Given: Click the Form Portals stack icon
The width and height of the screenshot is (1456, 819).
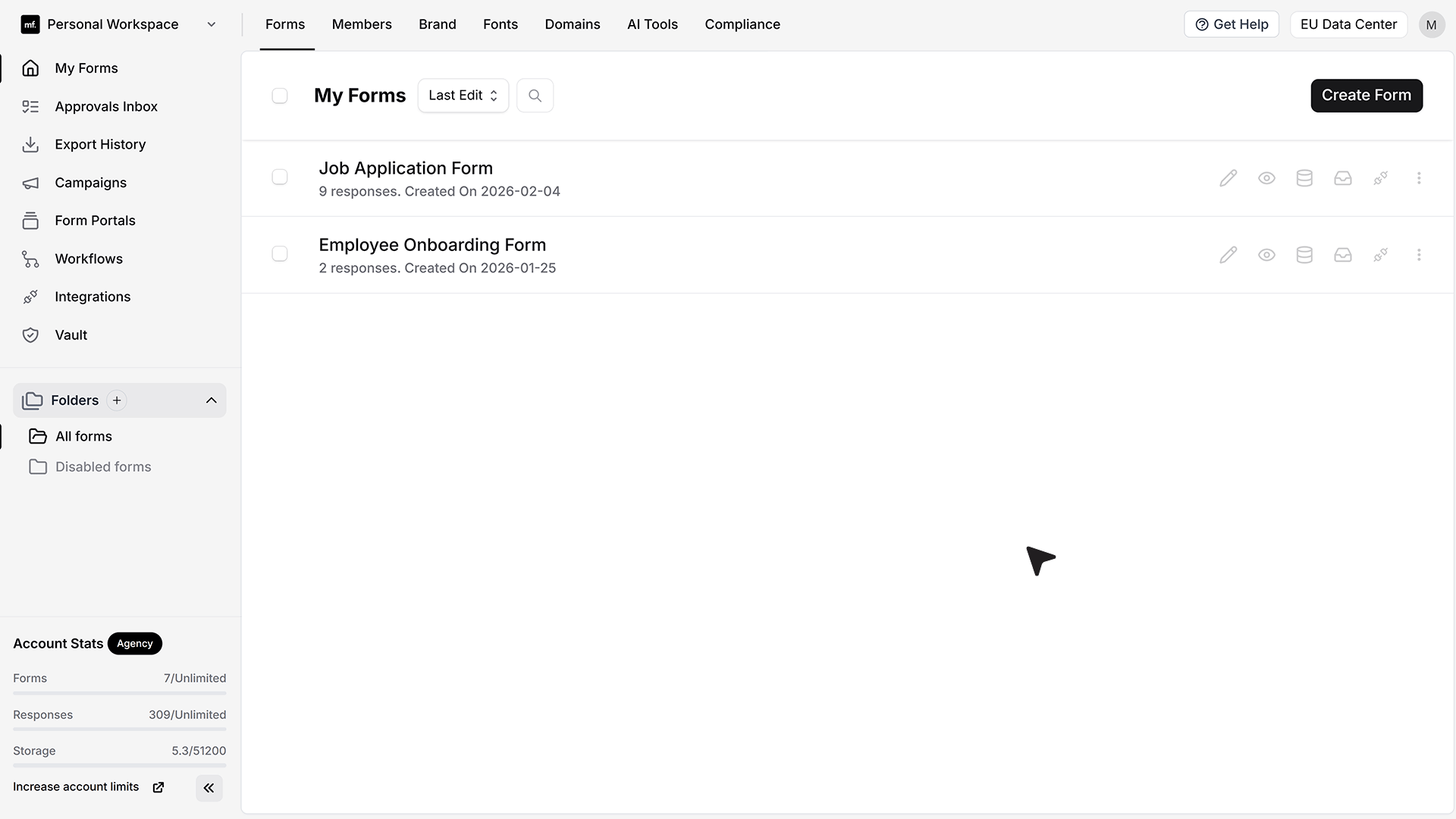Looking at the screenshot, I should click(30, 221).
